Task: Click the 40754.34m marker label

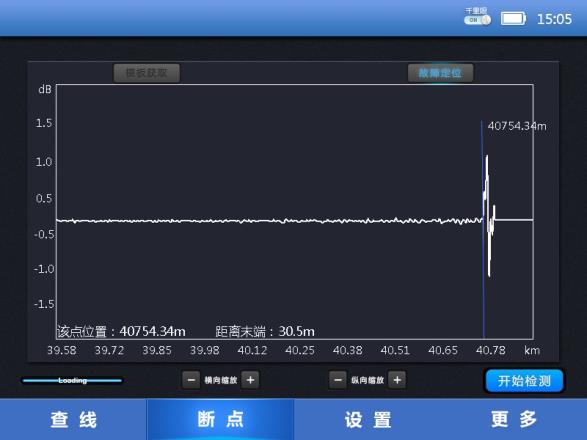Action: pyautogui.click(x=517, y=126)
